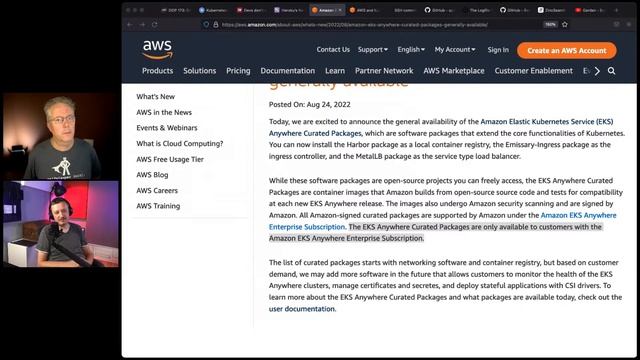640x360 pixels.
Task: Click the AWS logo
Action: pyautogui.click(x=158, y=50)
